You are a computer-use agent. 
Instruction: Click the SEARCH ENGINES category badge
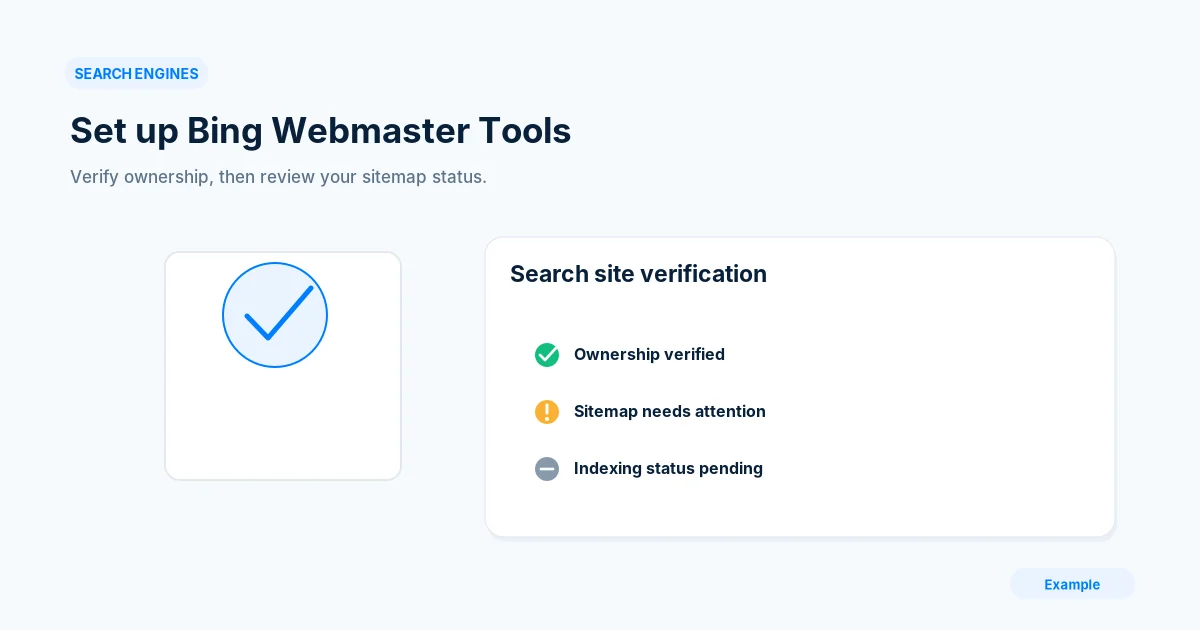coord(136,73)
